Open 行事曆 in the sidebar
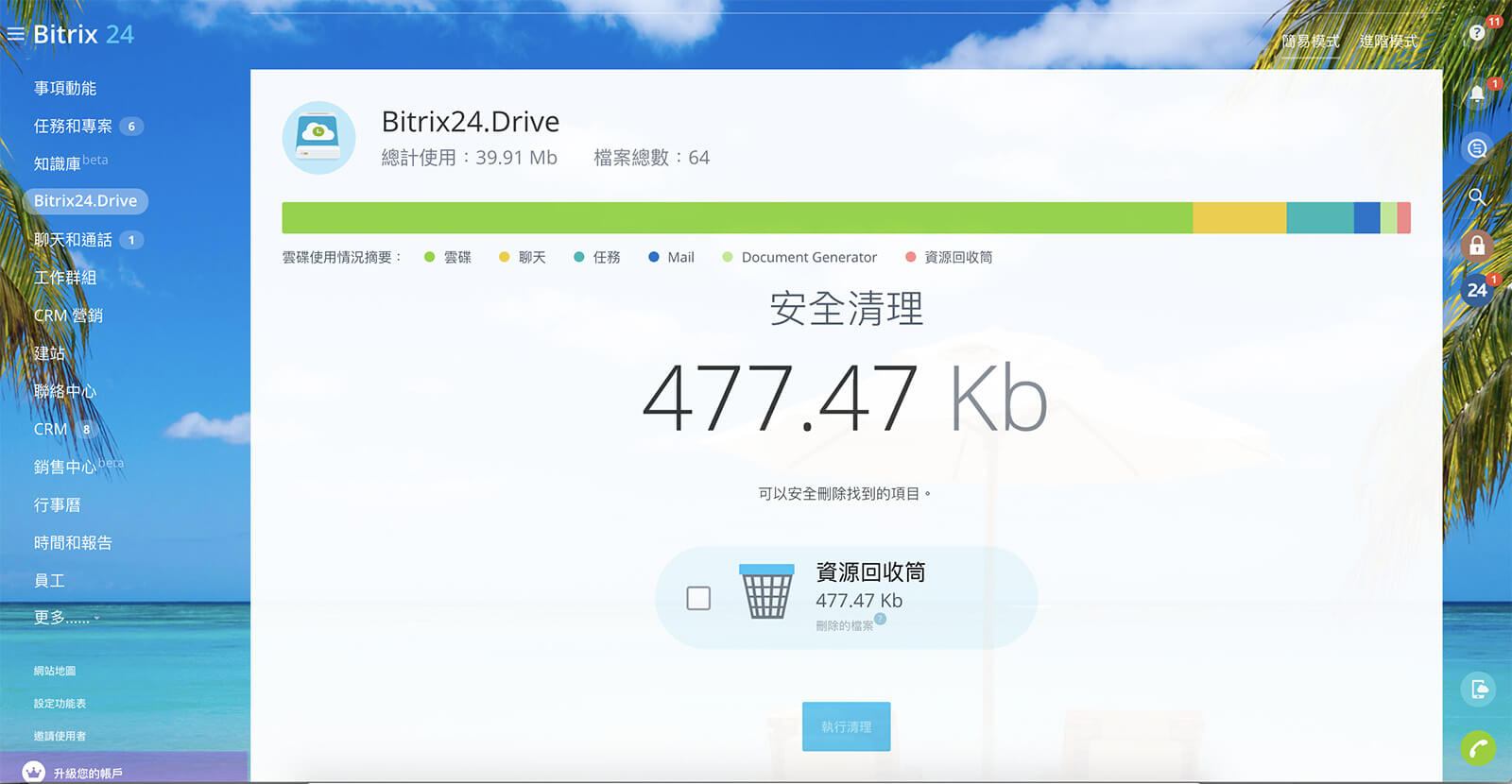The image size is (1512, 784). pyautogui.click(x=57, y=505)
